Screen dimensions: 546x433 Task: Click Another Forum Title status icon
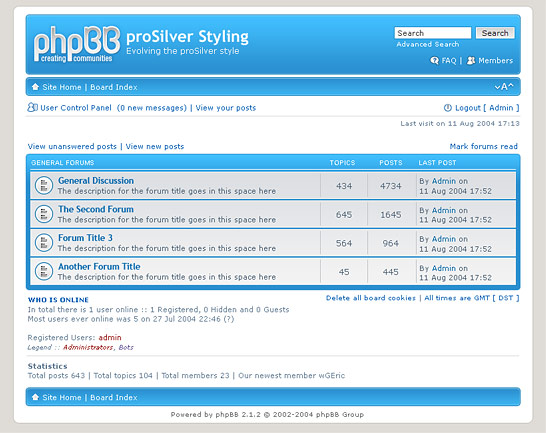(44, 271)
